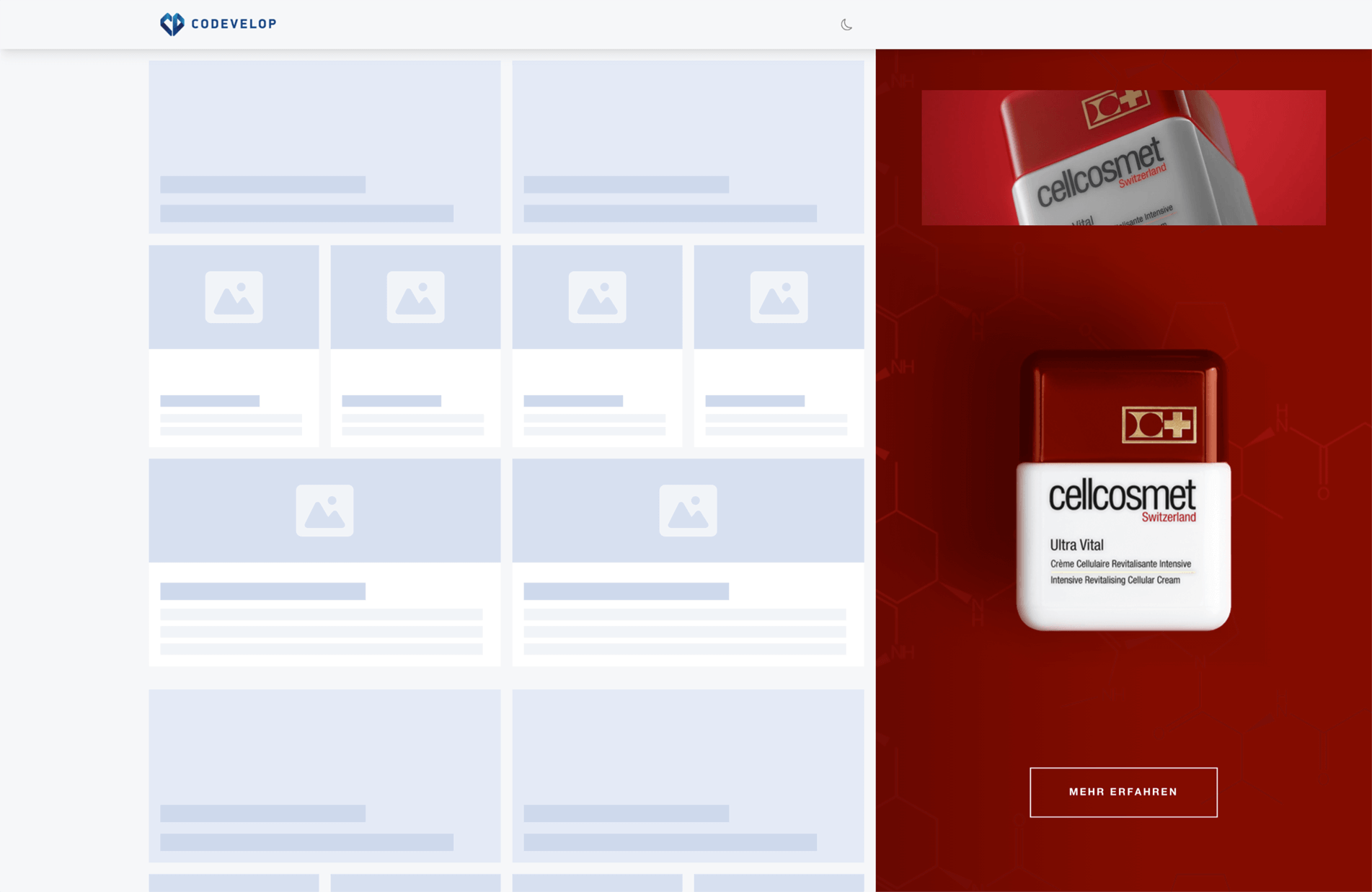
Task: Click the Codevelop heart logo icon
Action: [172, 24]
